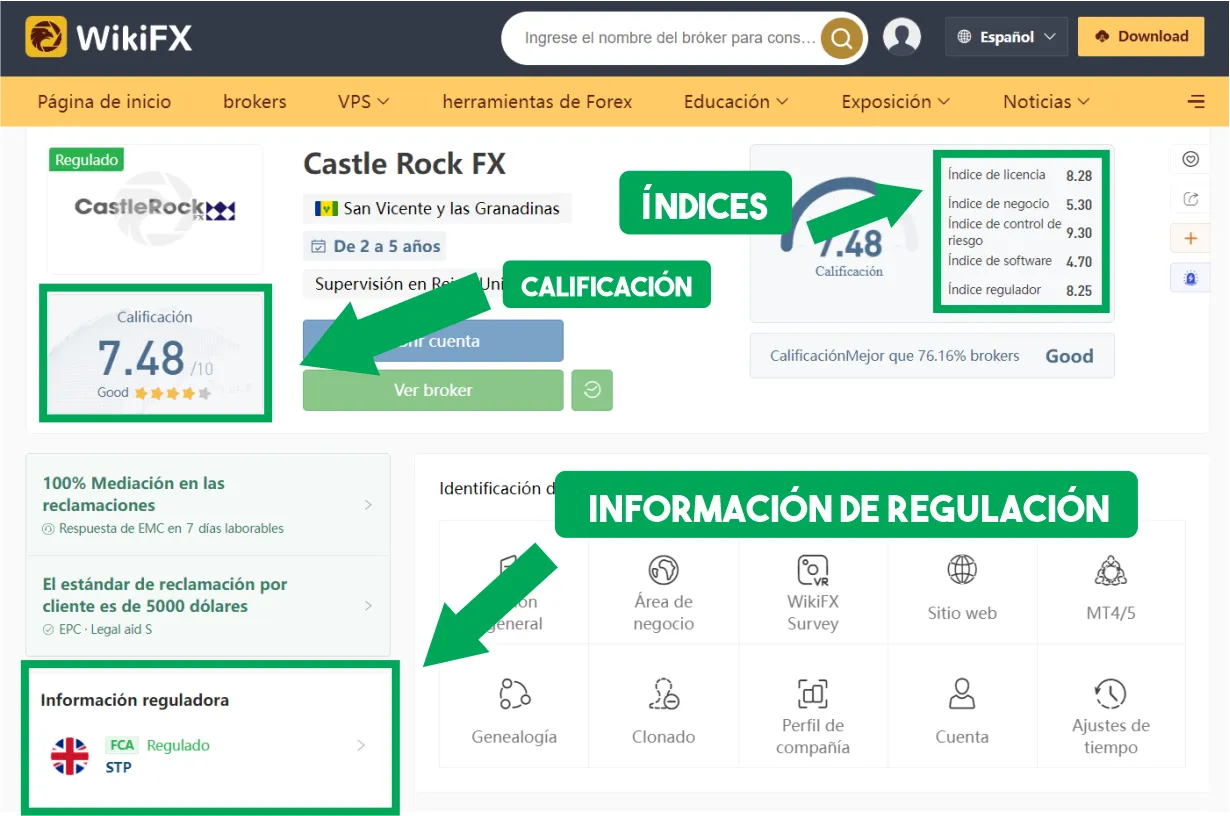Click Respuesta de EMC en 7 días laborables

coord(171,528)
